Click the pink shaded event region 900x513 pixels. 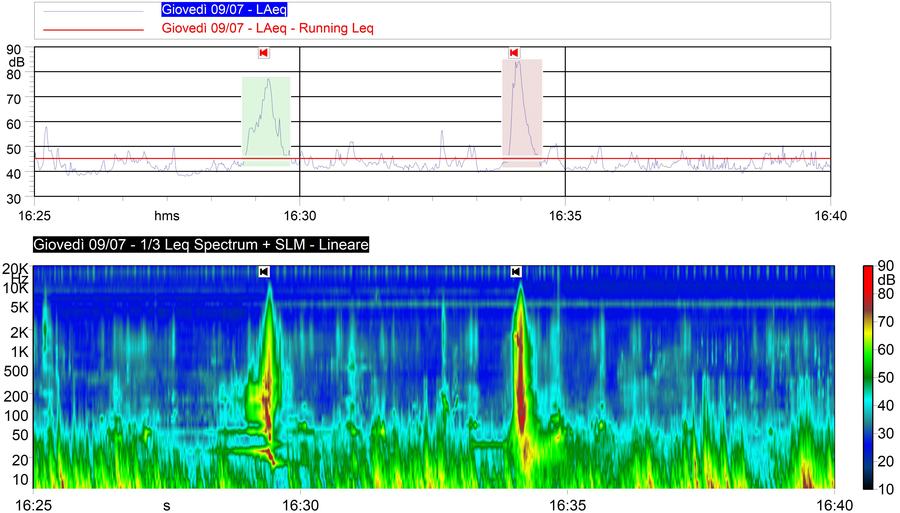pyautogui.click(x=522, y=112)
